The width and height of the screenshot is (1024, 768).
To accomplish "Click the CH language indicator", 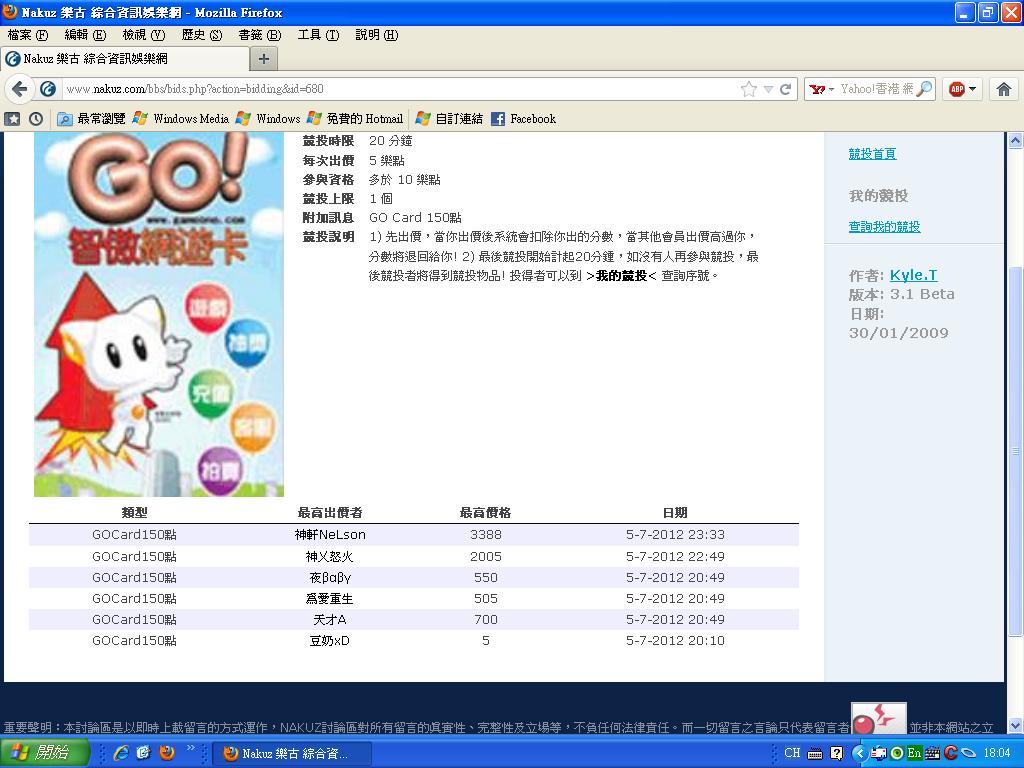I will 792,753.
